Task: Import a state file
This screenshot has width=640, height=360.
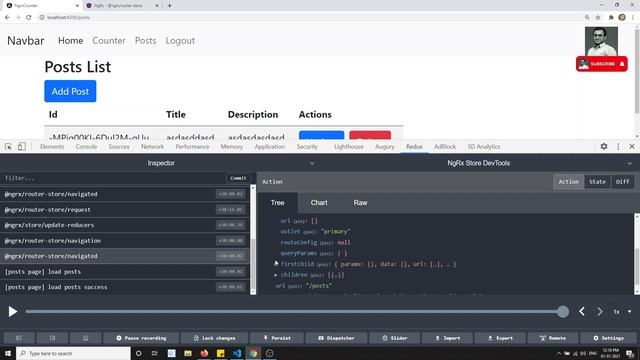Action: (448, 338)
